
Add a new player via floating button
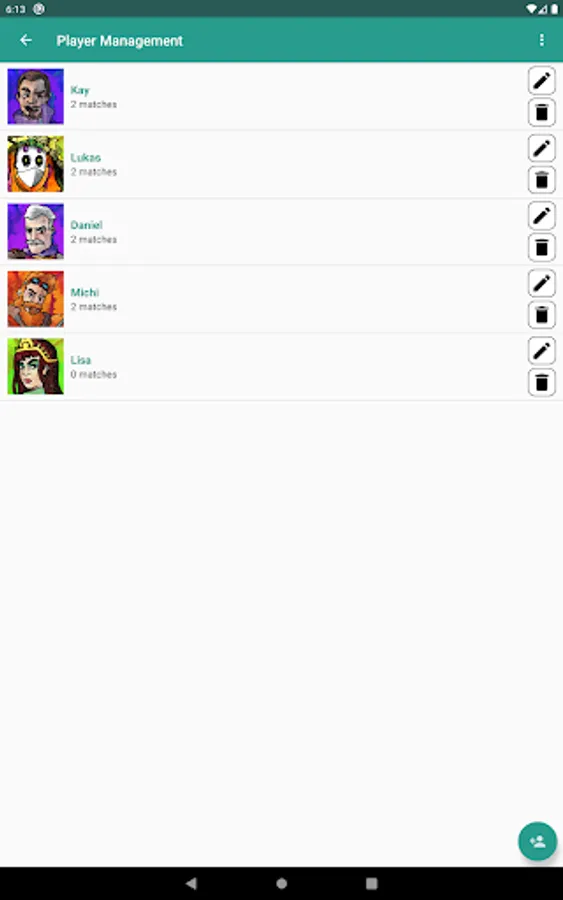pyautogui.click(x=537, y=841)
